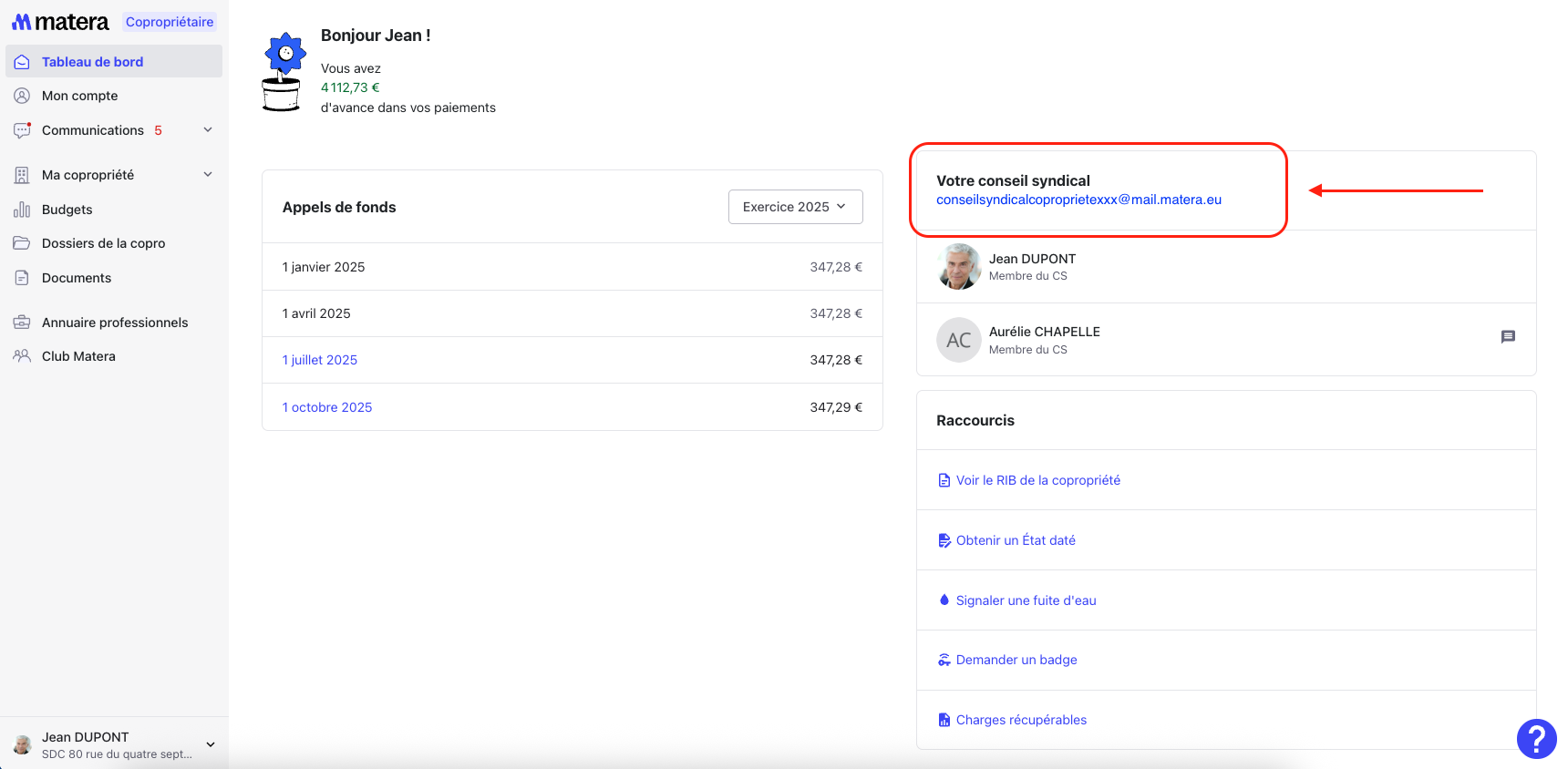Image resolution: width=1568 pixels, height=769 pixels.
Task: Click the Annuaire professionnels briefcase icon
Action: (x=22, y=323)
